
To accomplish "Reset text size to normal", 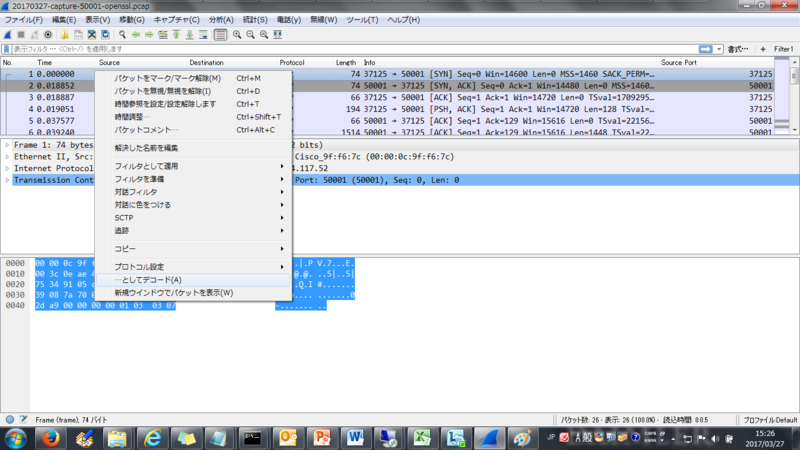I will coord(264,35).
